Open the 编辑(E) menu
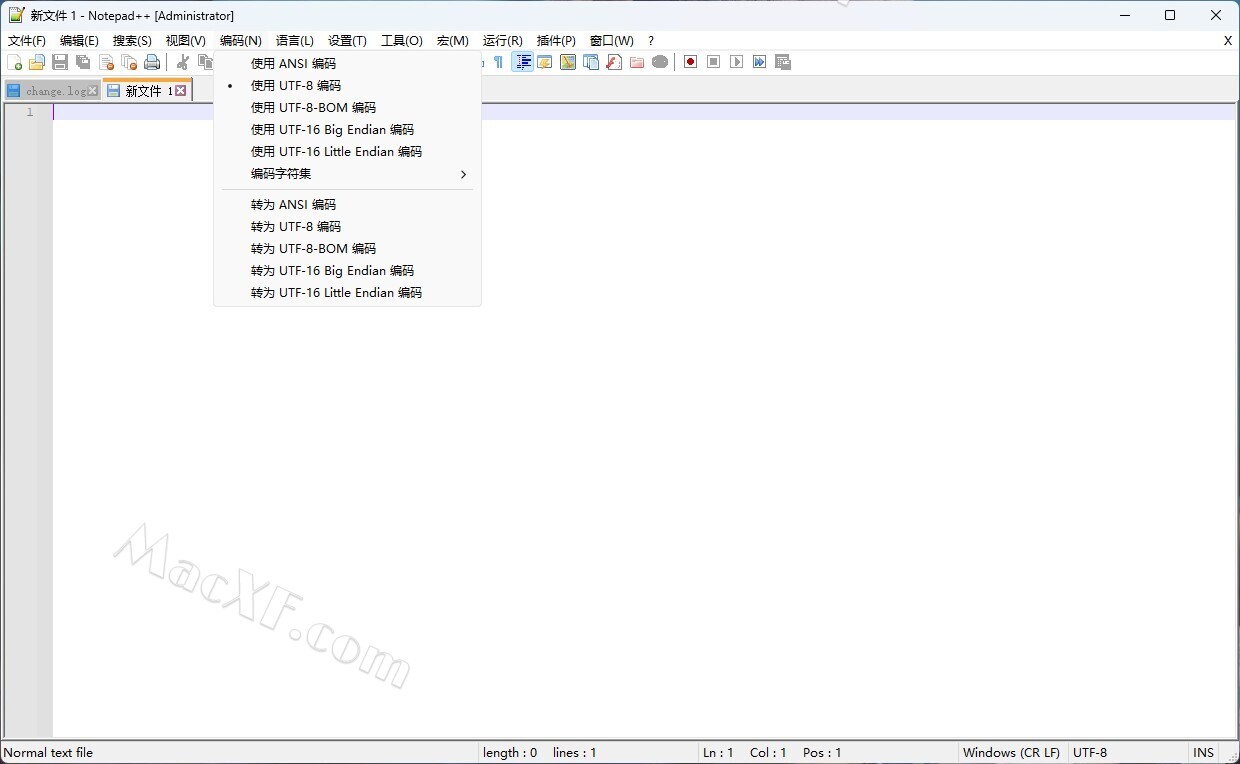 tap(79, 41)
